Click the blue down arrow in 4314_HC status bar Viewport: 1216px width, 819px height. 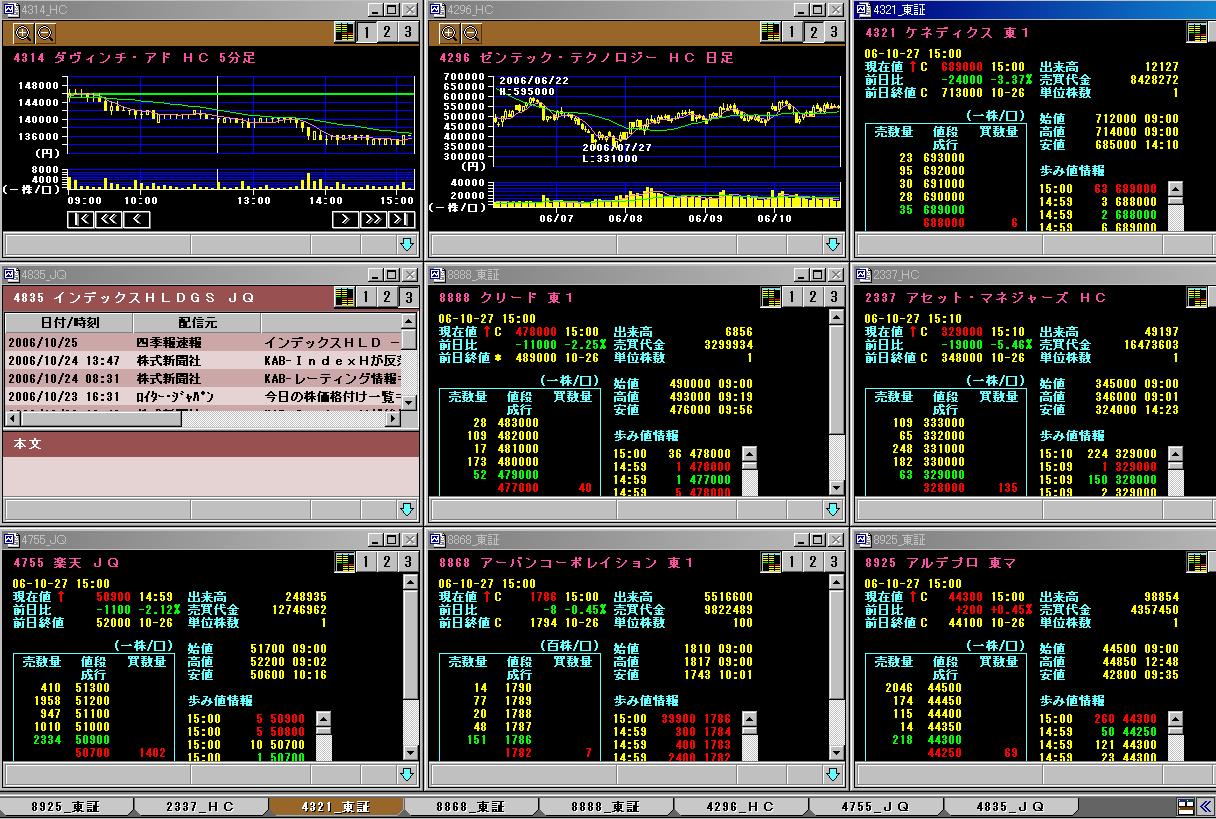pyautogui.click(x=408, y=245)
